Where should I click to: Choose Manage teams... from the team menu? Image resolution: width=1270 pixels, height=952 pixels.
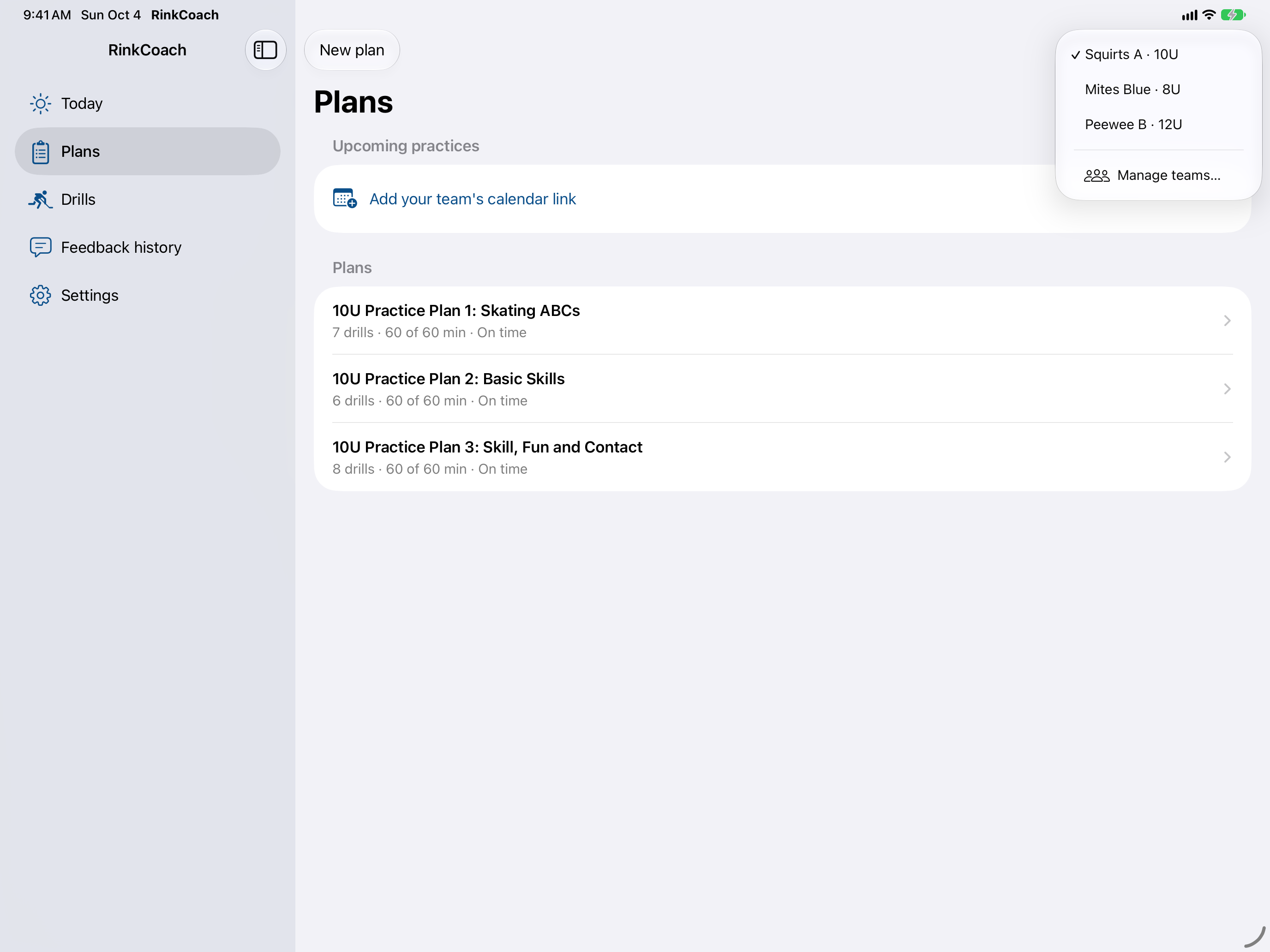coord(1158,176)
